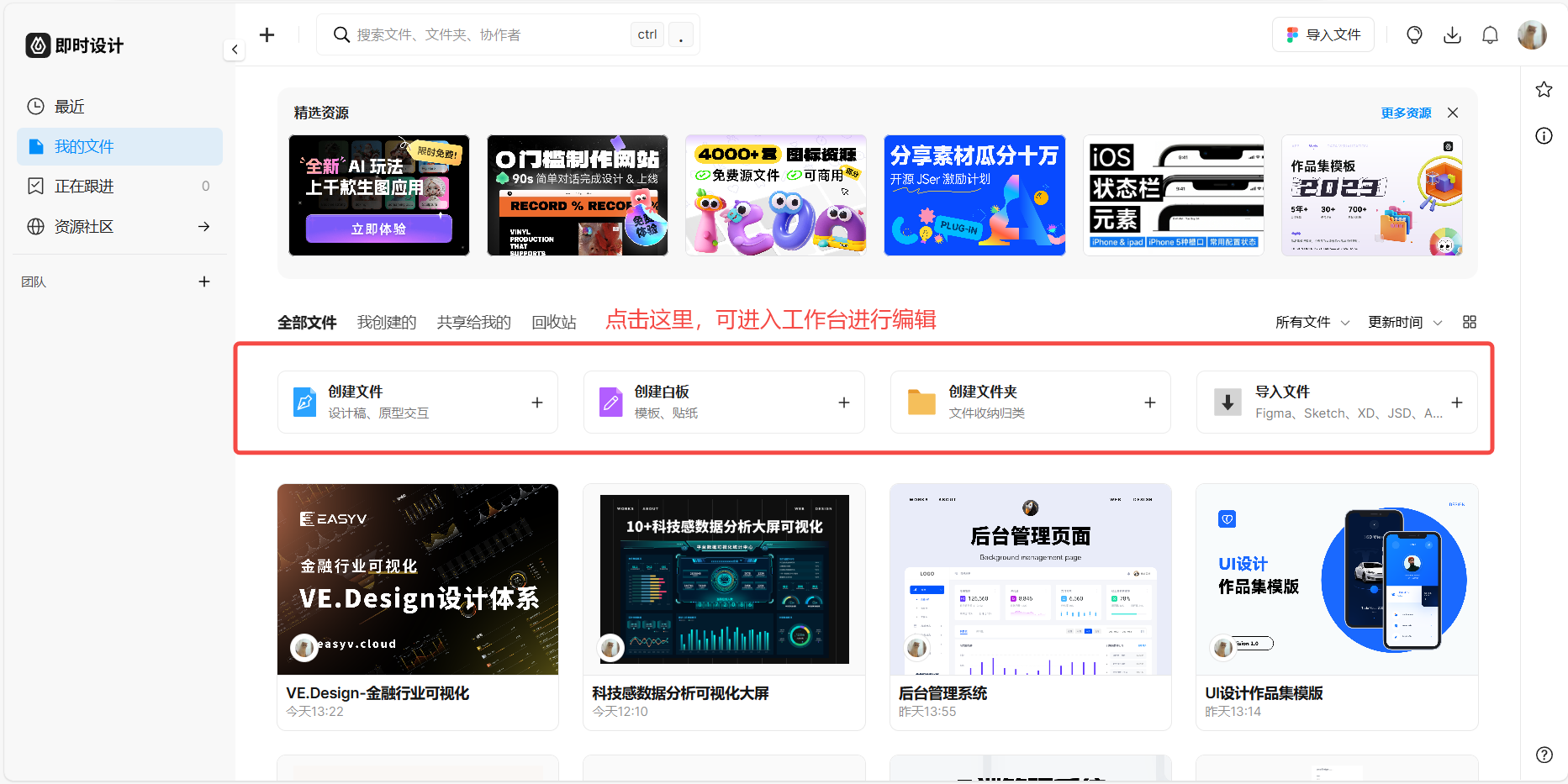Click the plus on the 创建白板 card
Screen dimensions: 1568x784
844,403
